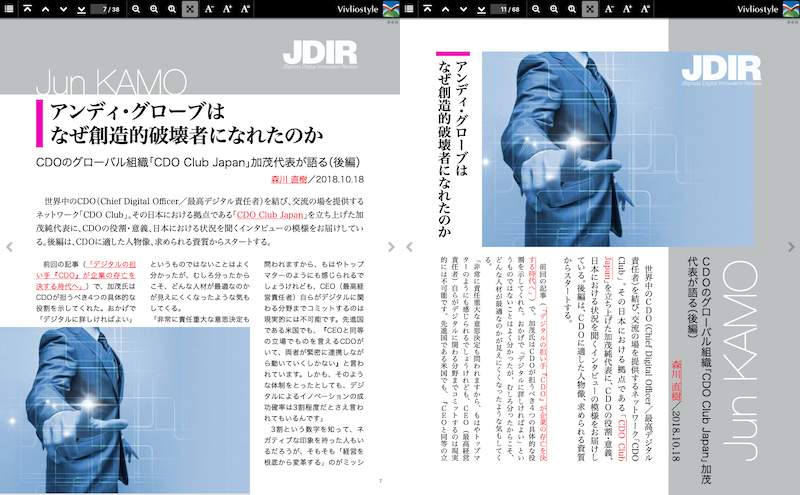Zoom in on the right viewer
The width and height of the screenshot is (800, 495).
point(554,9)
